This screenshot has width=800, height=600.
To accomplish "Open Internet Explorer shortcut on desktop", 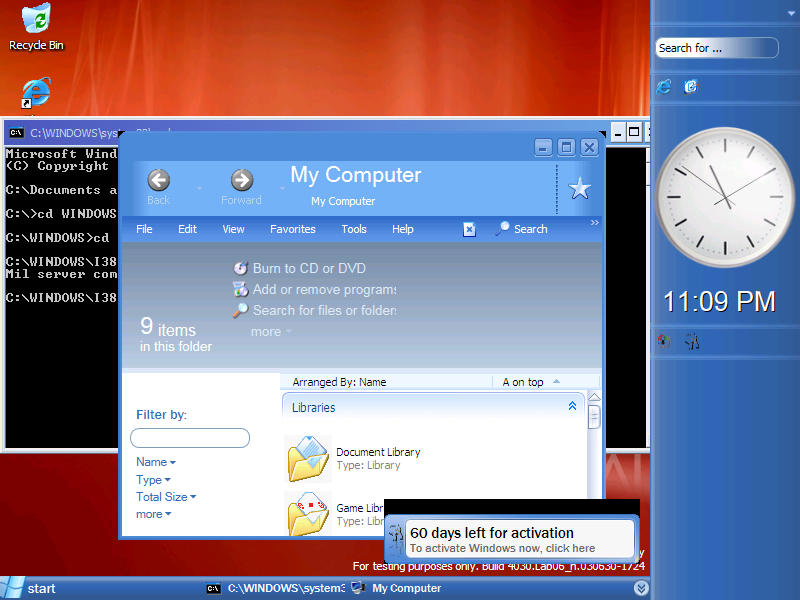I will point(36,92).
